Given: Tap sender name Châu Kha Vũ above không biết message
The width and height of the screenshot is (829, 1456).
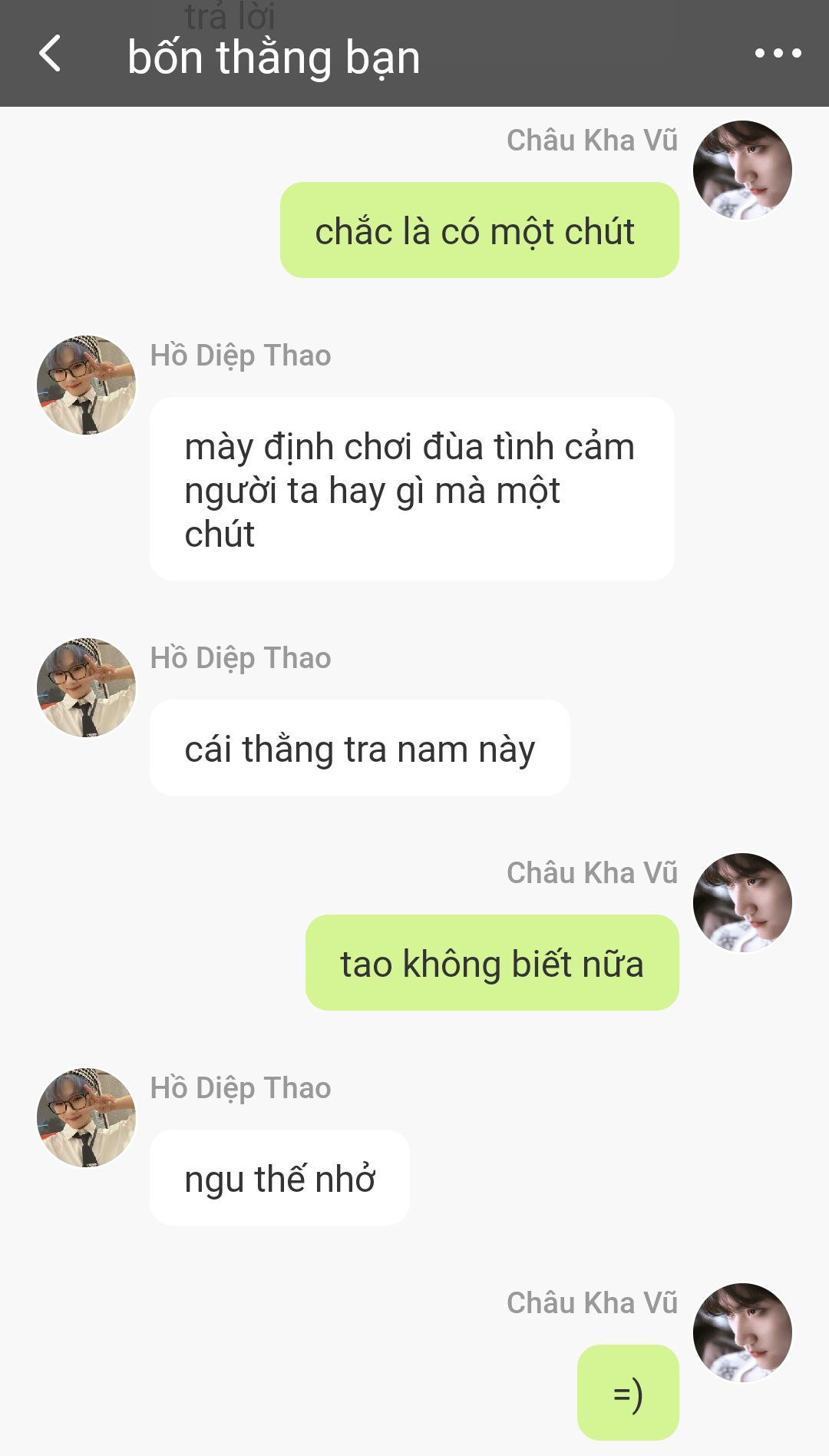Looking at the screenshot, I should click(x=592, y=873).
